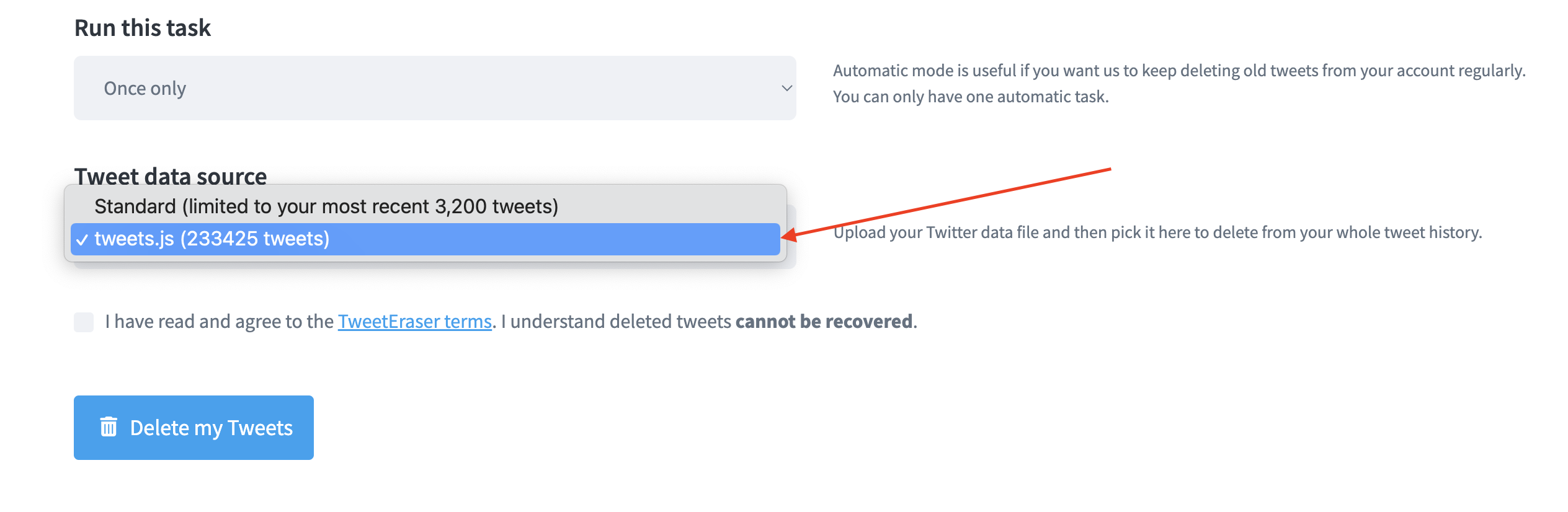Click the chevron on the "Once only" dropdown
Image resolution: width=1568 pixels, height=512 pixels.
pos(786,88)
